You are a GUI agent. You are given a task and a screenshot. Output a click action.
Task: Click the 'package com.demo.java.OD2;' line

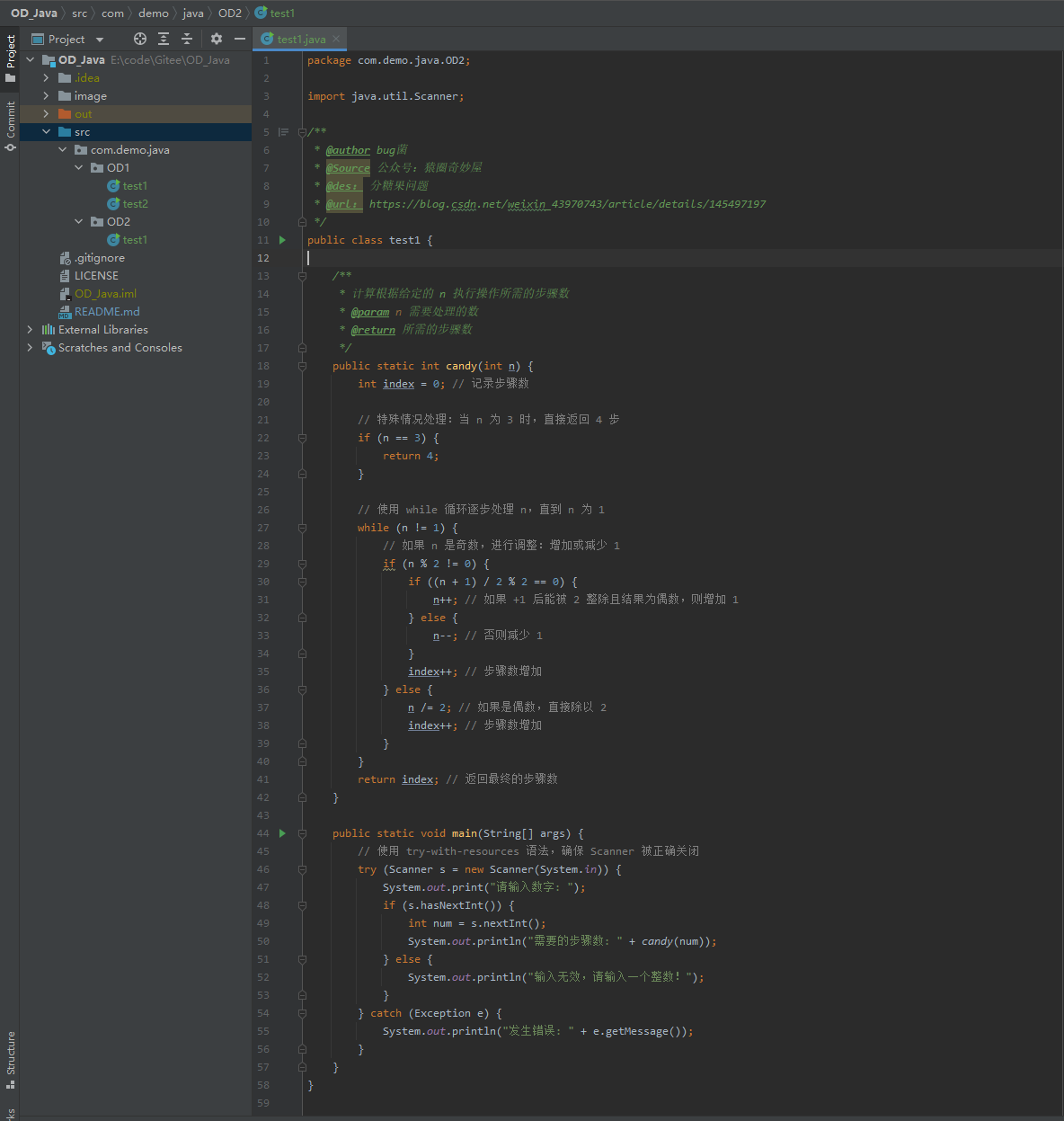click(x=388, y=60)
